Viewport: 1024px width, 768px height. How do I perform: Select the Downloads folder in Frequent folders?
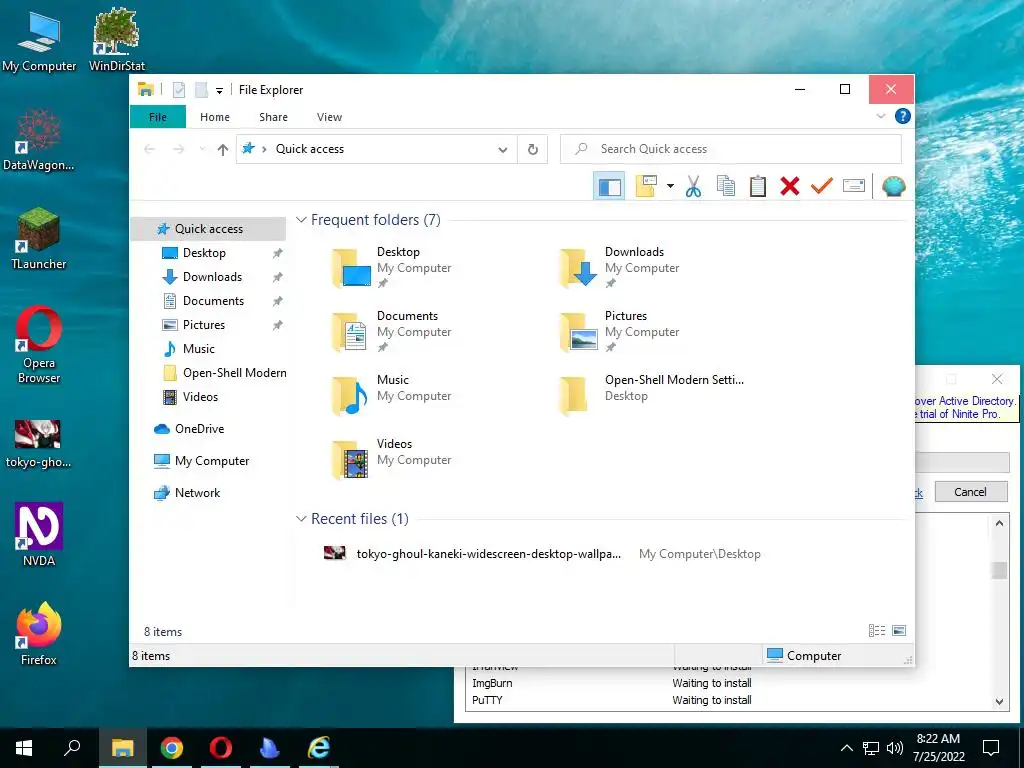[x=620, y=268]
